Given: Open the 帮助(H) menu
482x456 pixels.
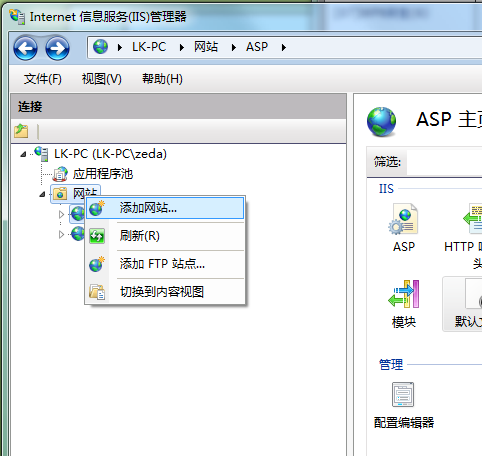Looking at the screenshot, I should (162, 79).
